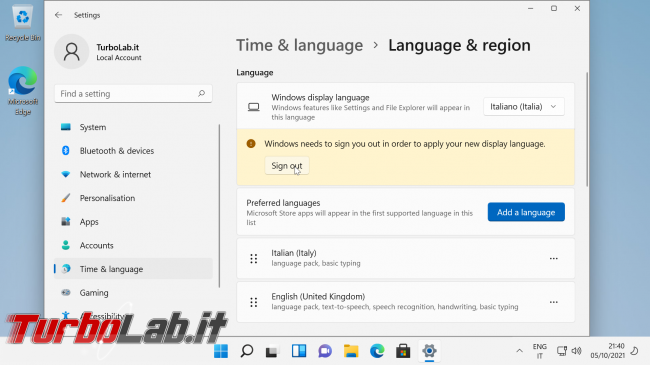Click the content pane vertical scrollbar
Viewport: 650px width, 365px height.
(x=587, y=129)
